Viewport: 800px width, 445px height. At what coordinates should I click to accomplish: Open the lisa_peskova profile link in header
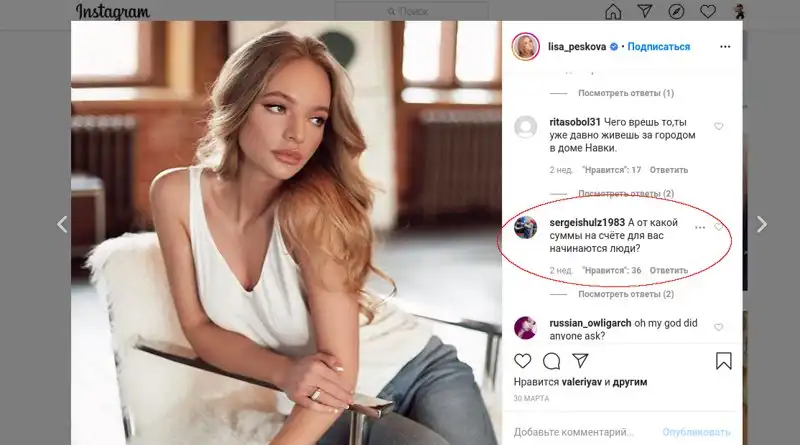click(577, 47)
